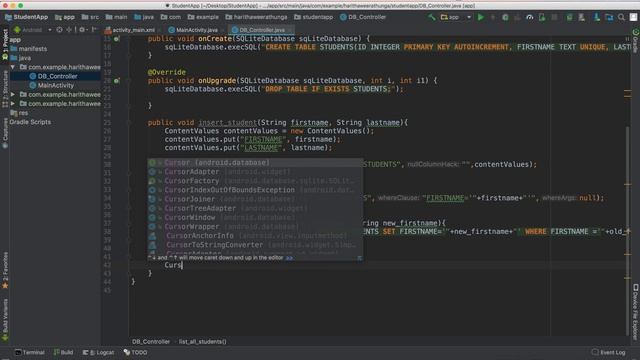Open the TODO tool window
This screenshot has width=640, height=360.
[136, 352]
